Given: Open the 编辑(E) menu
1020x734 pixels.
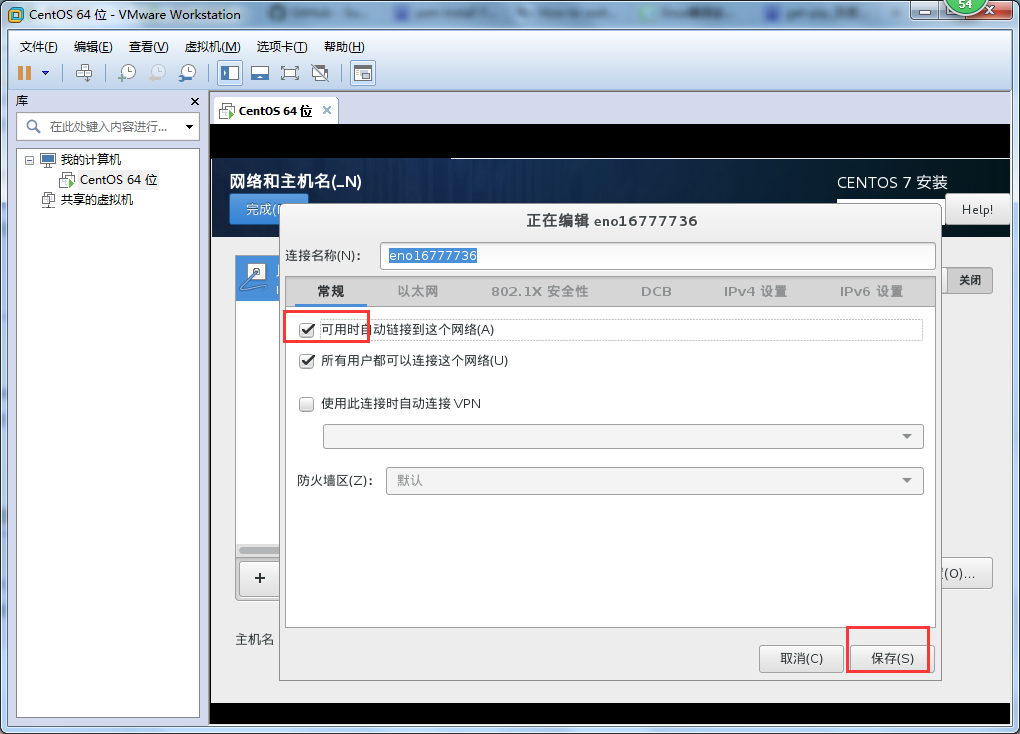Looking at the screenshot, I should (93, 47).
